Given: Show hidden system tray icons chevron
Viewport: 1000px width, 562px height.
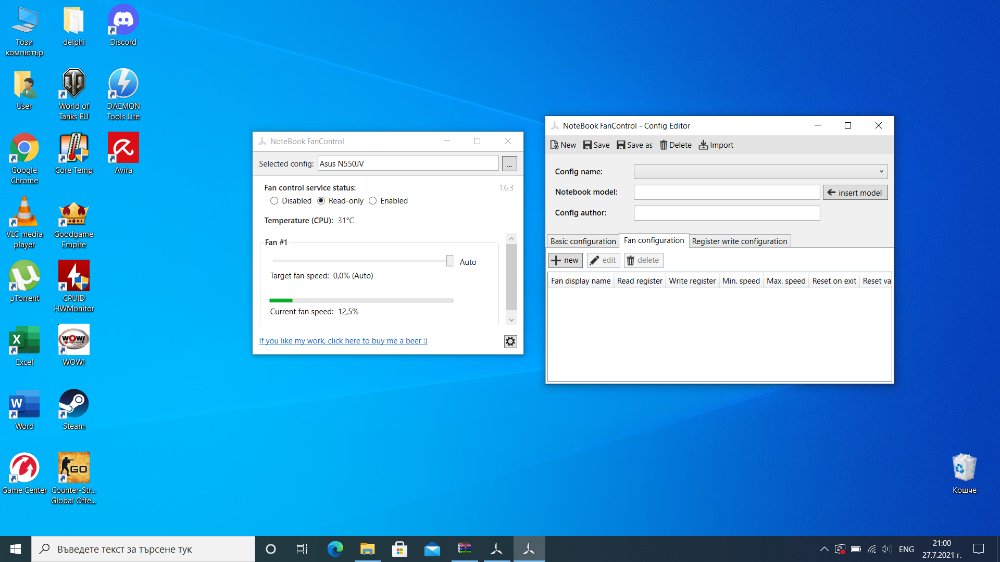Looking at the screenshot, I should click(x=824, y=549).
